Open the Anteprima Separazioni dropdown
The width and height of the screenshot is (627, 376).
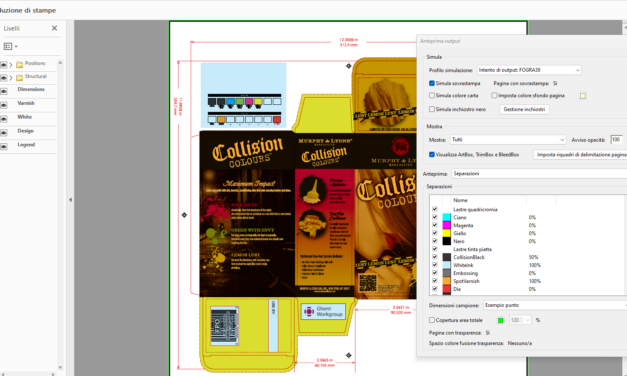(539, 174)
